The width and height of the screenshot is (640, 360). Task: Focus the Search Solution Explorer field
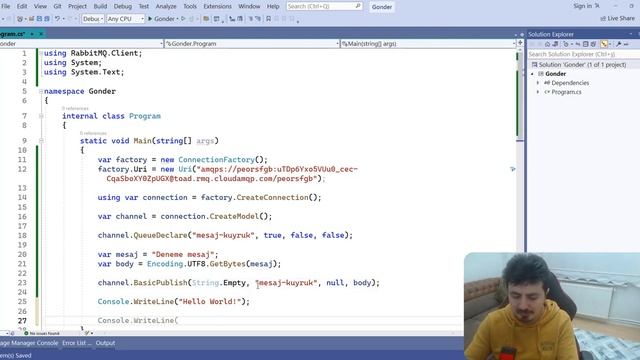click(x=583, y=54)
